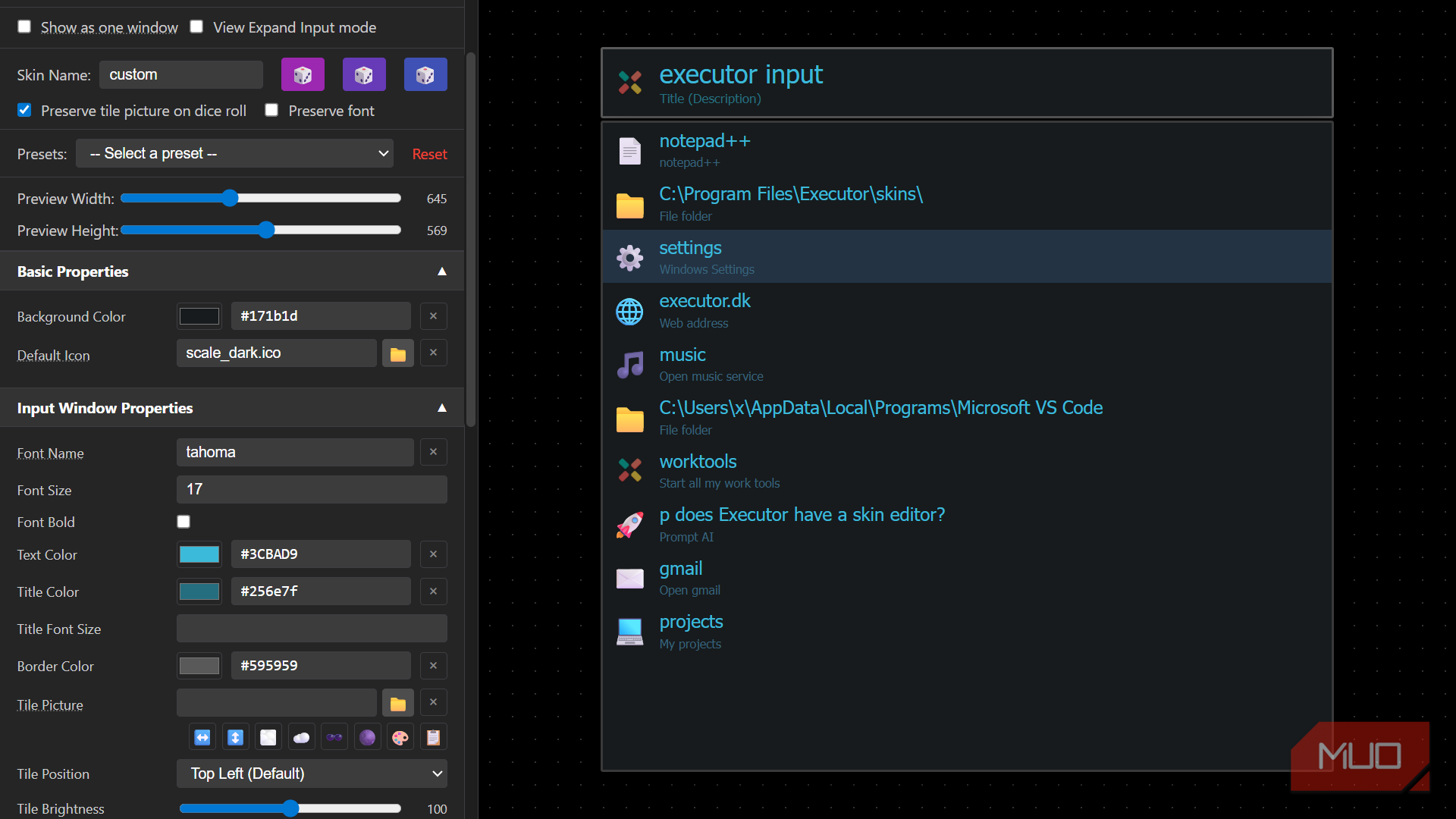Open the Text Color swatch
The image size is (1456, 819).
click(199, 554)
